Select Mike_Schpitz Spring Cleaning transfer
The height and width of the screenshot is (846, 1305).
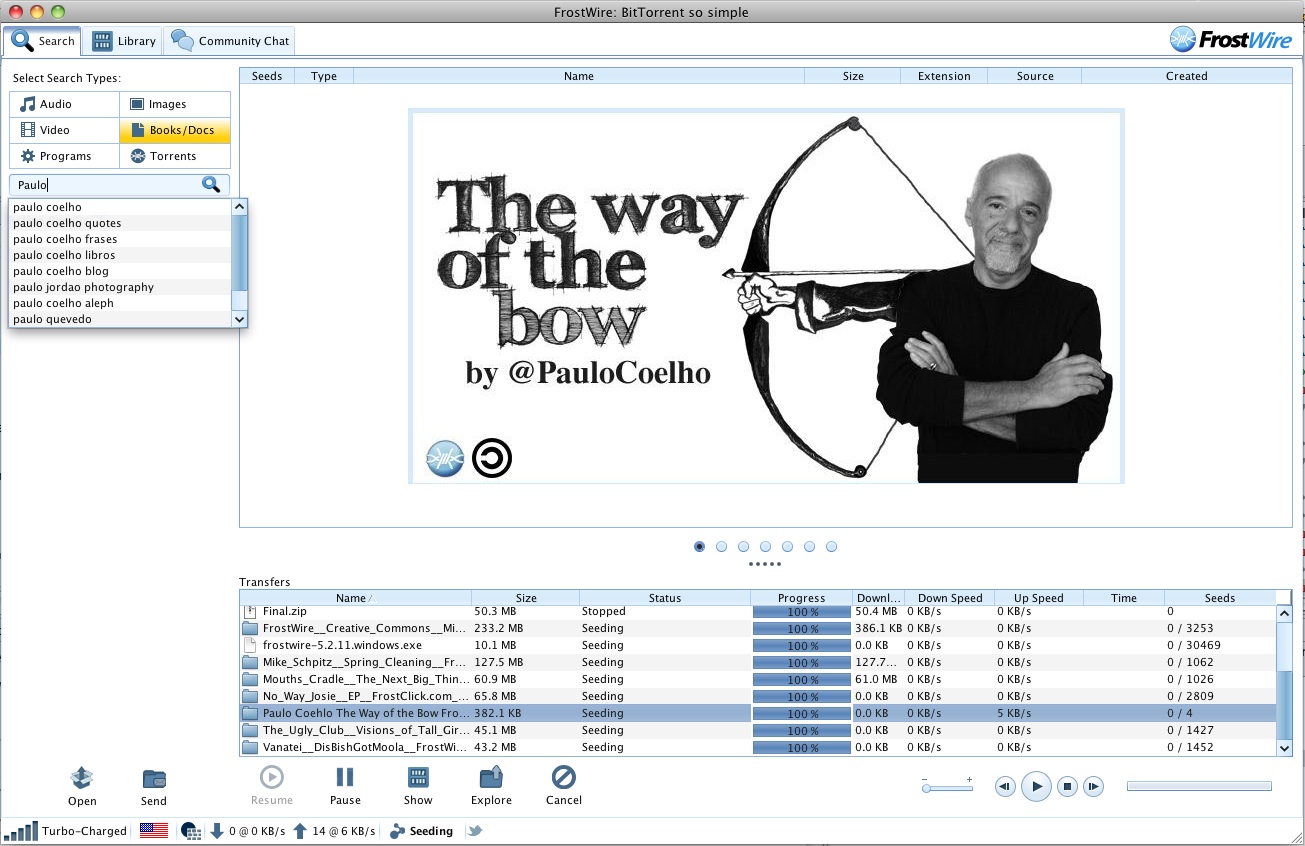pyautogui.click(x=759, y=662)
